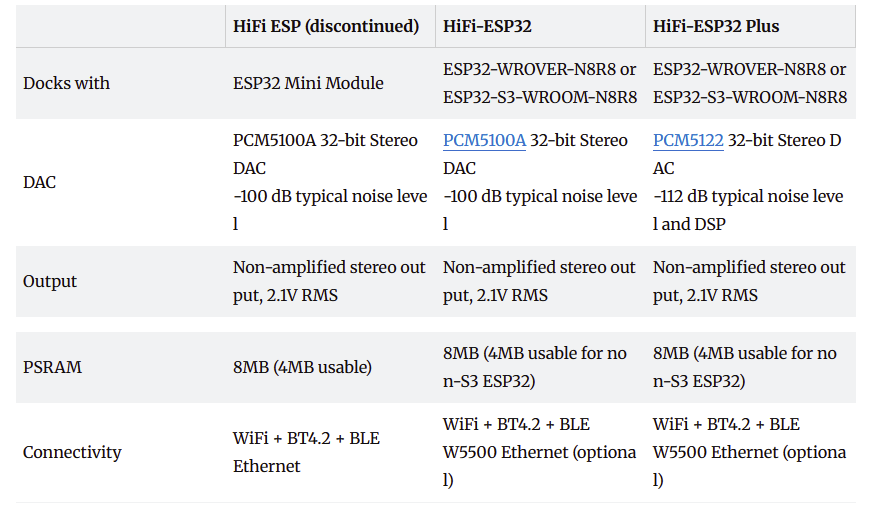Open the PCM5122 DAC link
Screen dimensions: 869x520
point(688,141)
